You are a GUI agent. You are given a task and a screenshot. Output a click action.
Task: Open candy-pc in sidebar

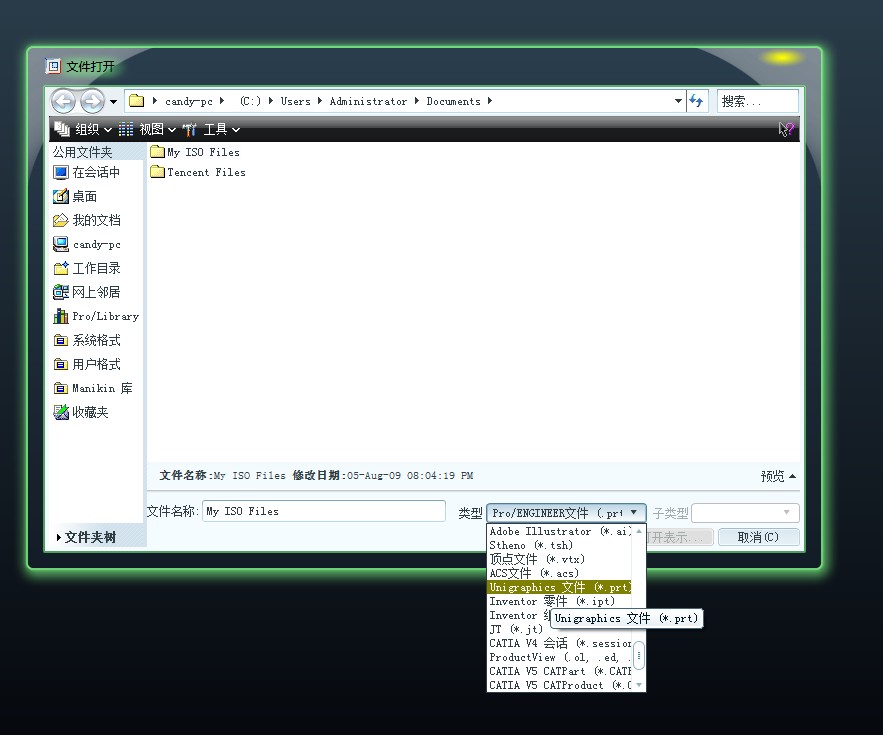pyautogui.click(x=87, y=244)
